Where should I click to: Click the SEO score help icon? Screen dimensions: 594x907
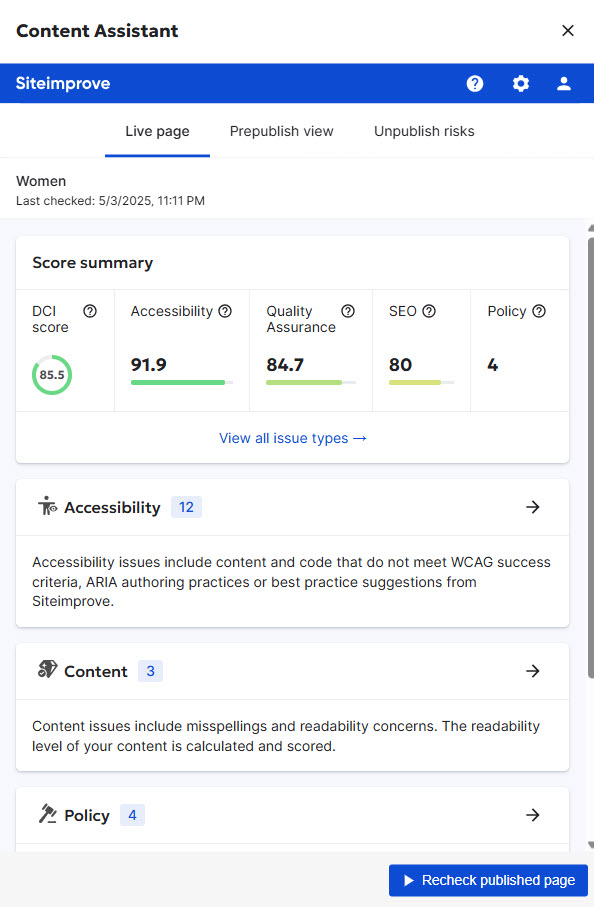(x=429, y=311)
